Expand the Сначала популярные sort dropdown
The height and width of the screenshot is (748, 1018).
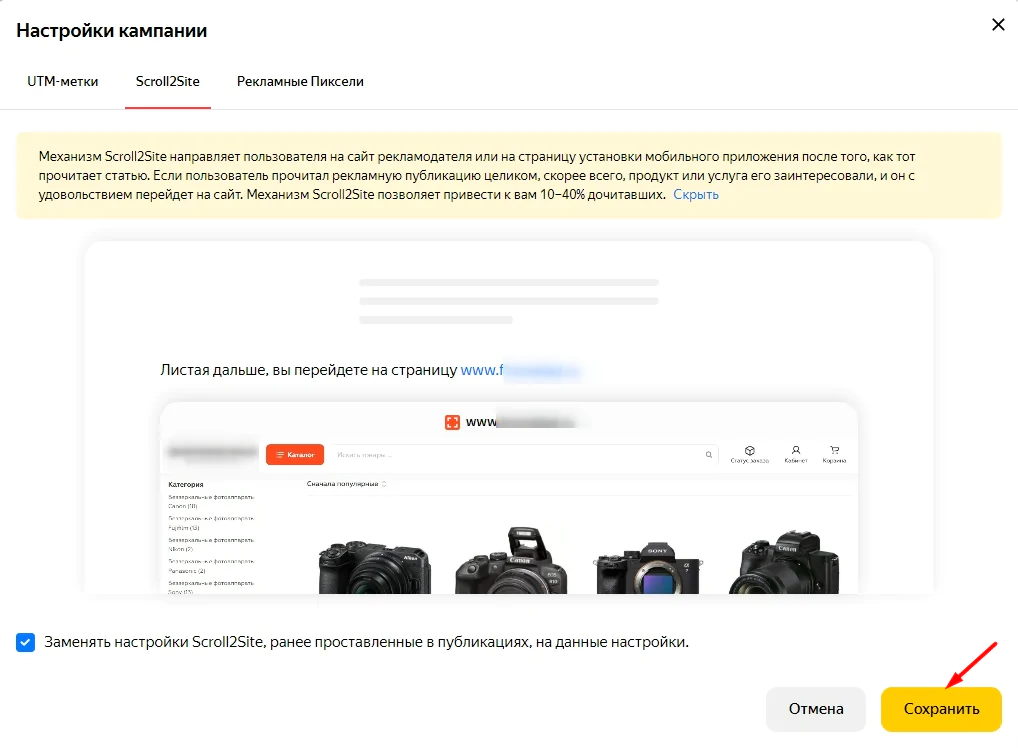347,484
